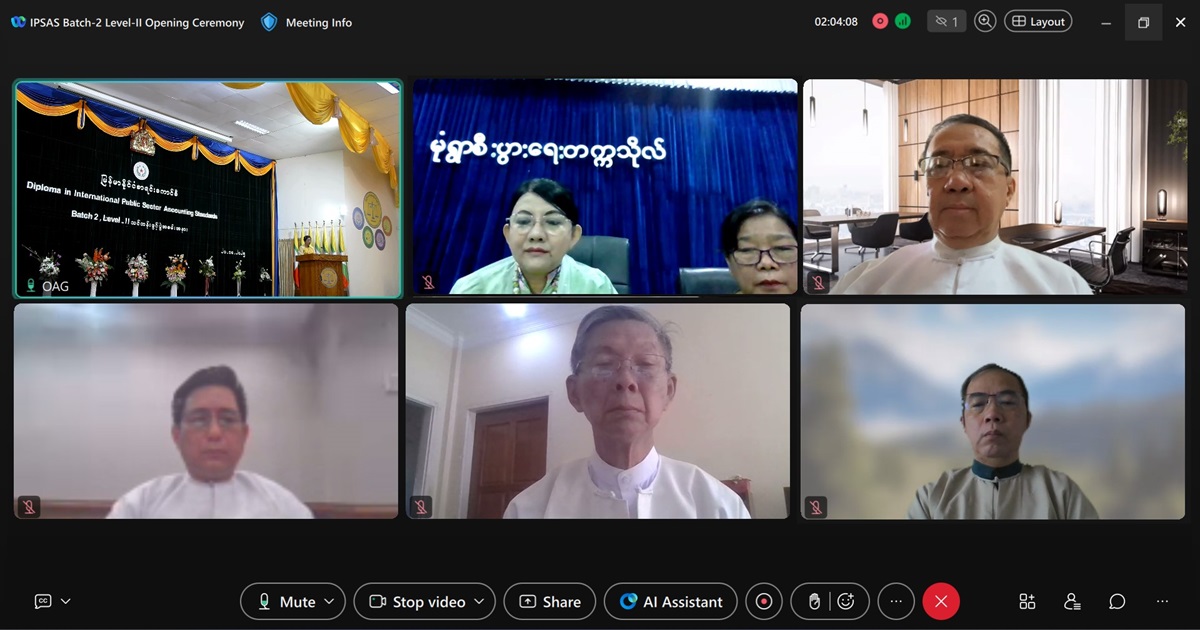The height and width of the screenshot is (630, 1200).
Task: Click the green network quality indicator
Action: (903, 21)
